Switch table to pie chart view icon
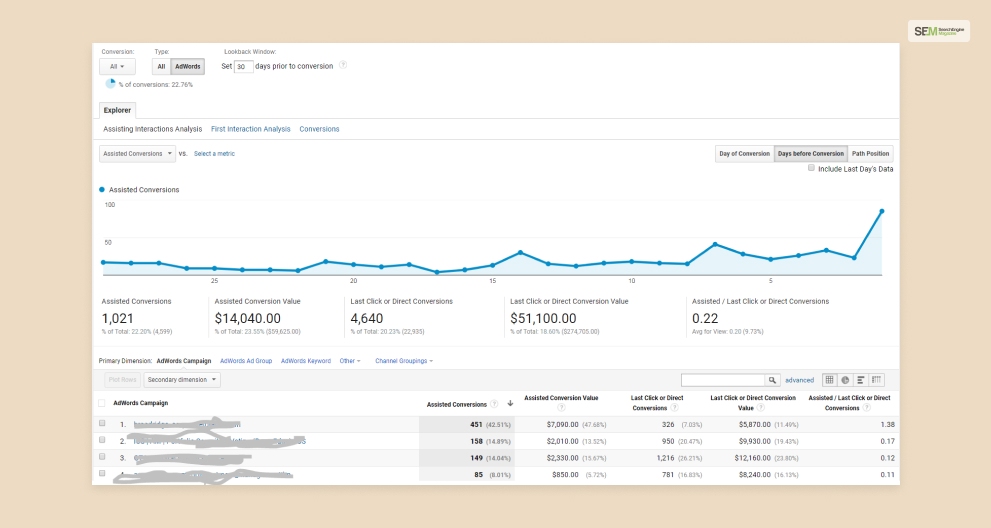This screenshot has height=528, width=991. 845,380
